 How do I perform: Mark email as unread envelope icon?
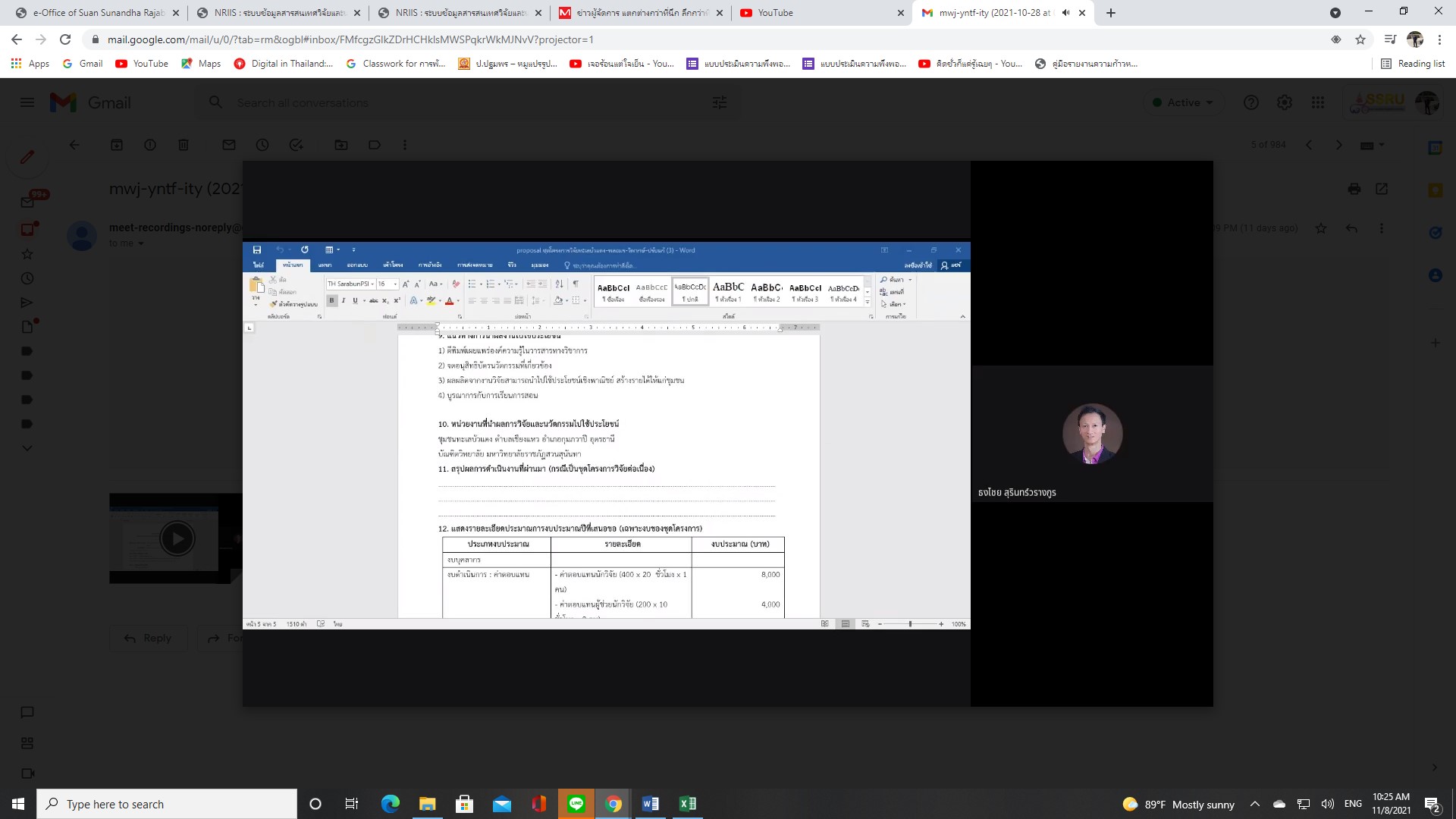pos(229,145)
